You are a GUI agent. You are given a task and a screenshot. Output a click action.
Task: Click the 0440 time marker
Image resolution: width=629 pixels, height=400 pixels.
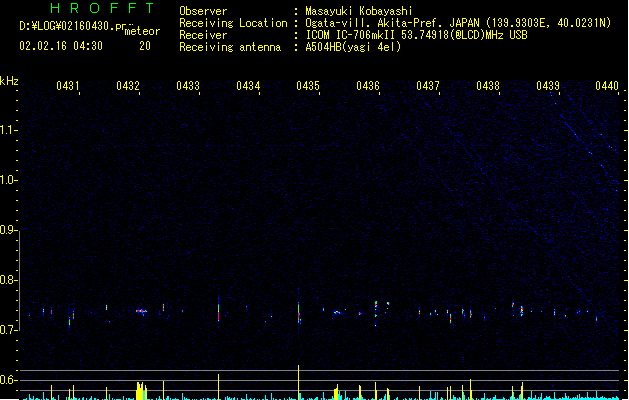(x=607, y=86)
